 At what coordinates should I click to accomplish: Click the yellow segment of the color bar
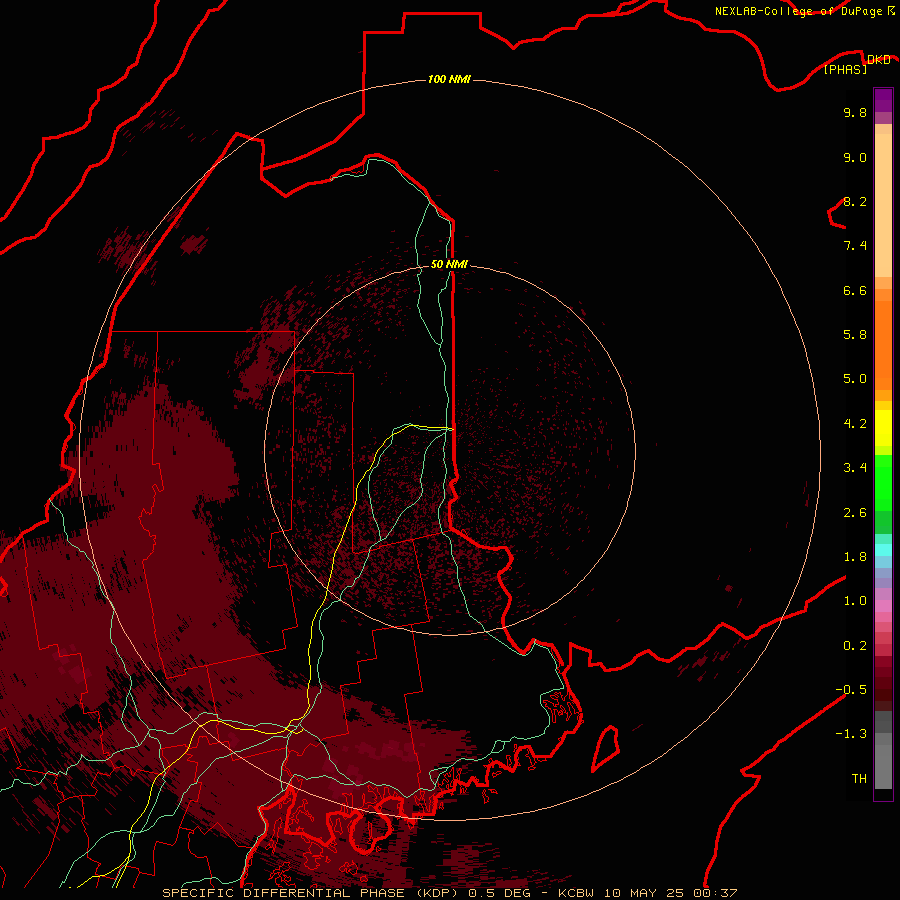coord(883,428)
